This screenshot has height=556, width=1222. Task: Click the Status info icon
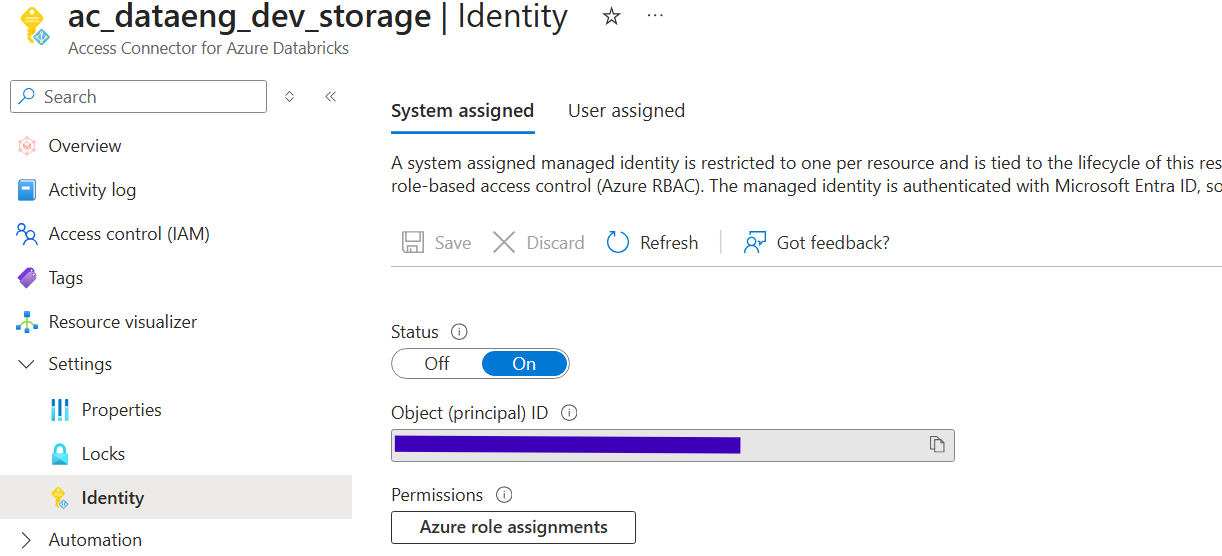pos(459,332)
